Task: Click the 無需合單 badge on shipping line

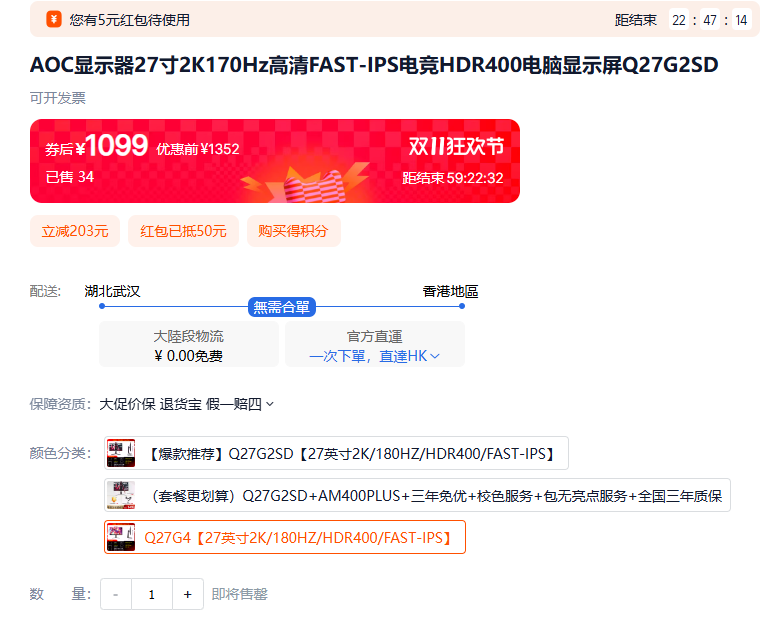Action: tap(281, 307)
